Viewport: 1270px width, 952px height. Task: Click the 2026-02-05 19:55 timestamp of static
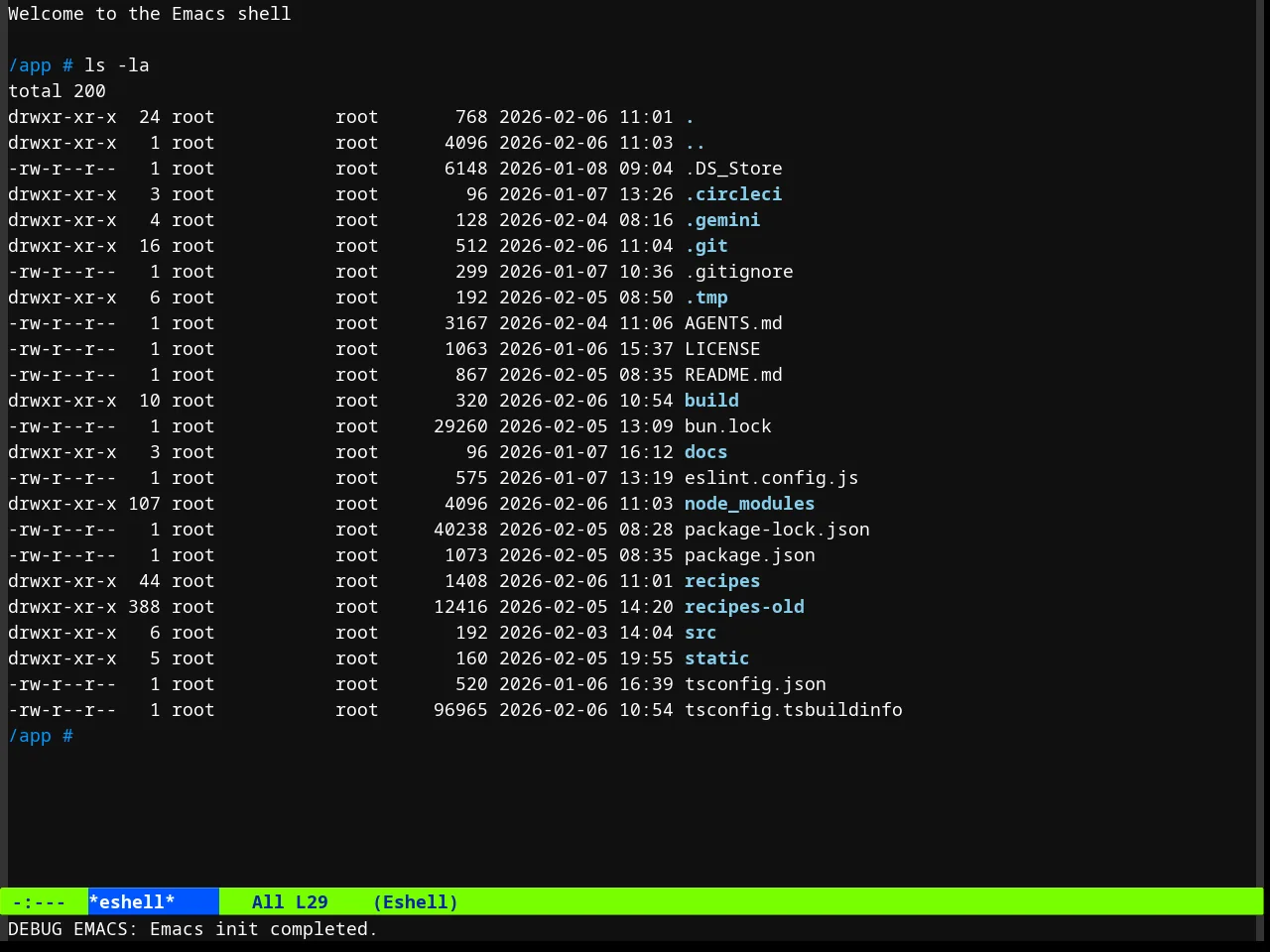pyautogui.click(x=586, y=657)
